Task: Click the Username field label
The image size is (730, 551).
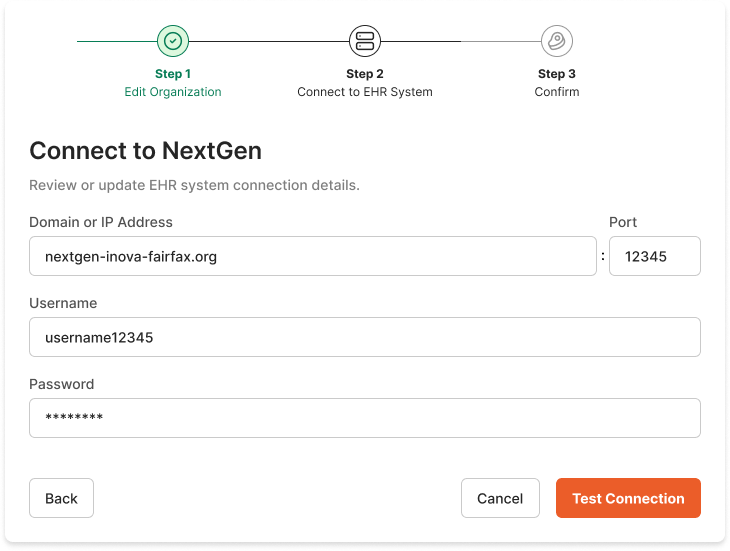Action: tap(63, 303)
